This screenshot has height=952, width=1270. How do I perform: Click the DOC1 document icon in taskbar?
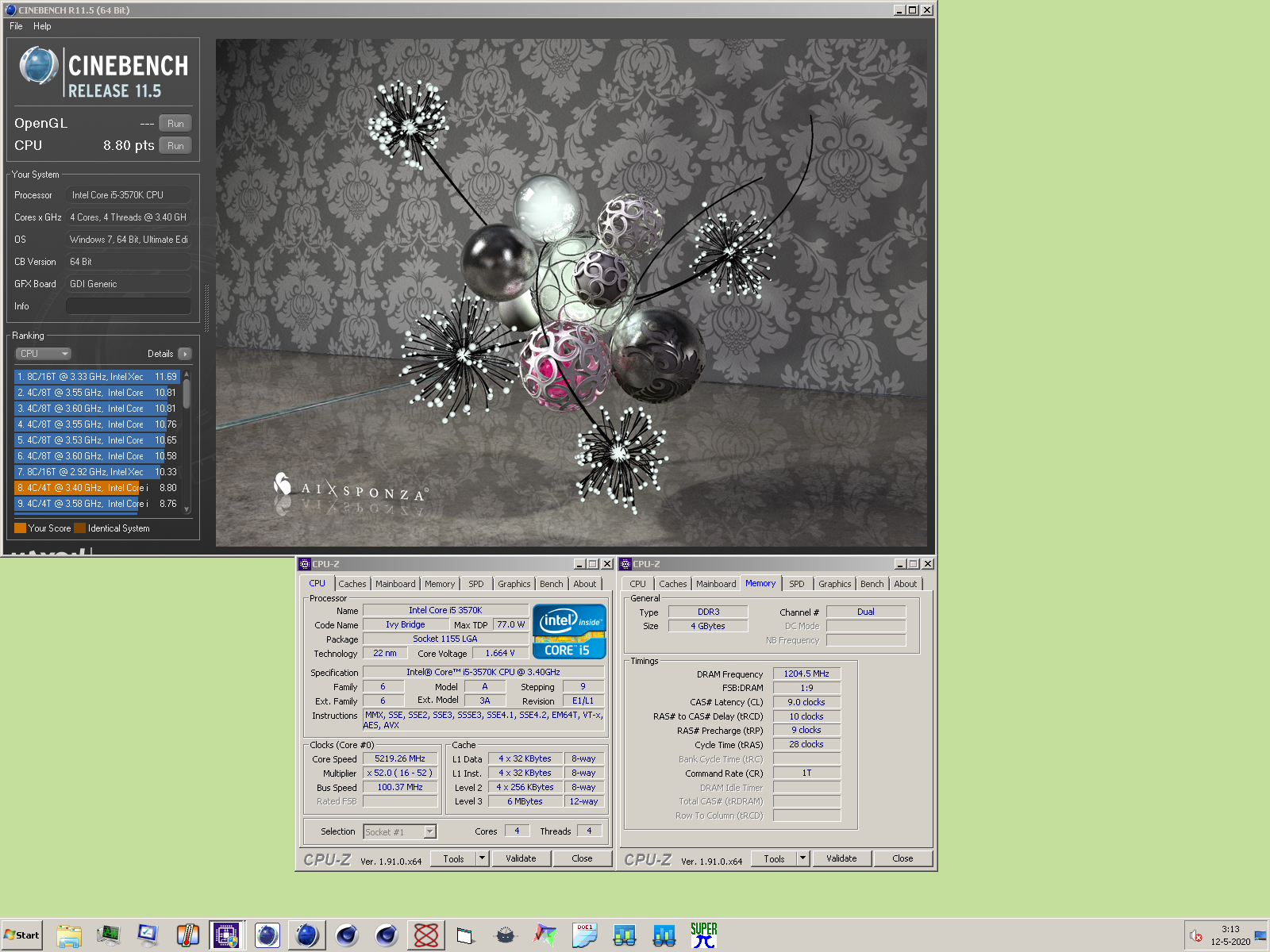coord(585,935)
